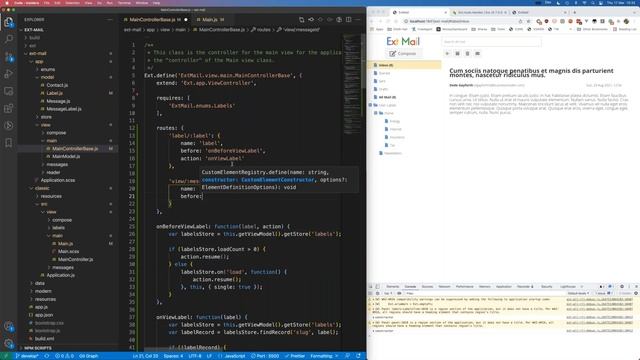The image size is (640, 360).
Task: Open the Run and Debug view
Action: (9, 74)
